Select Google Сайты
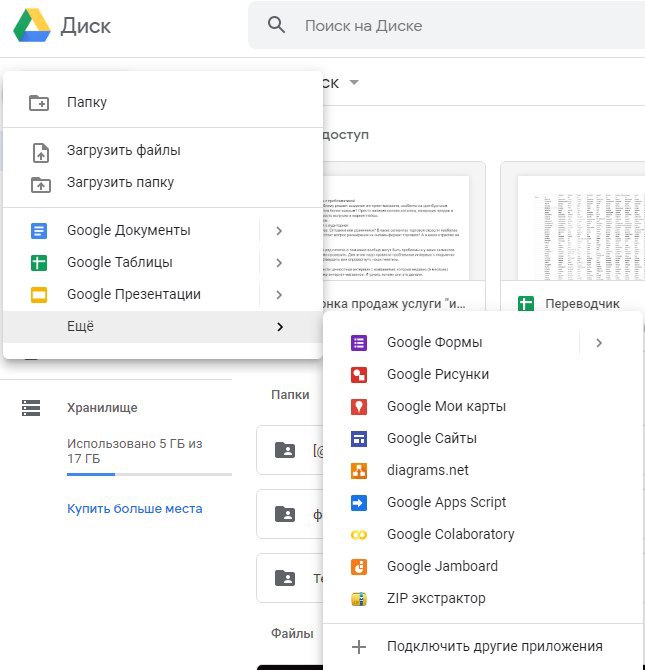645x670 pixels. (483, 439)
